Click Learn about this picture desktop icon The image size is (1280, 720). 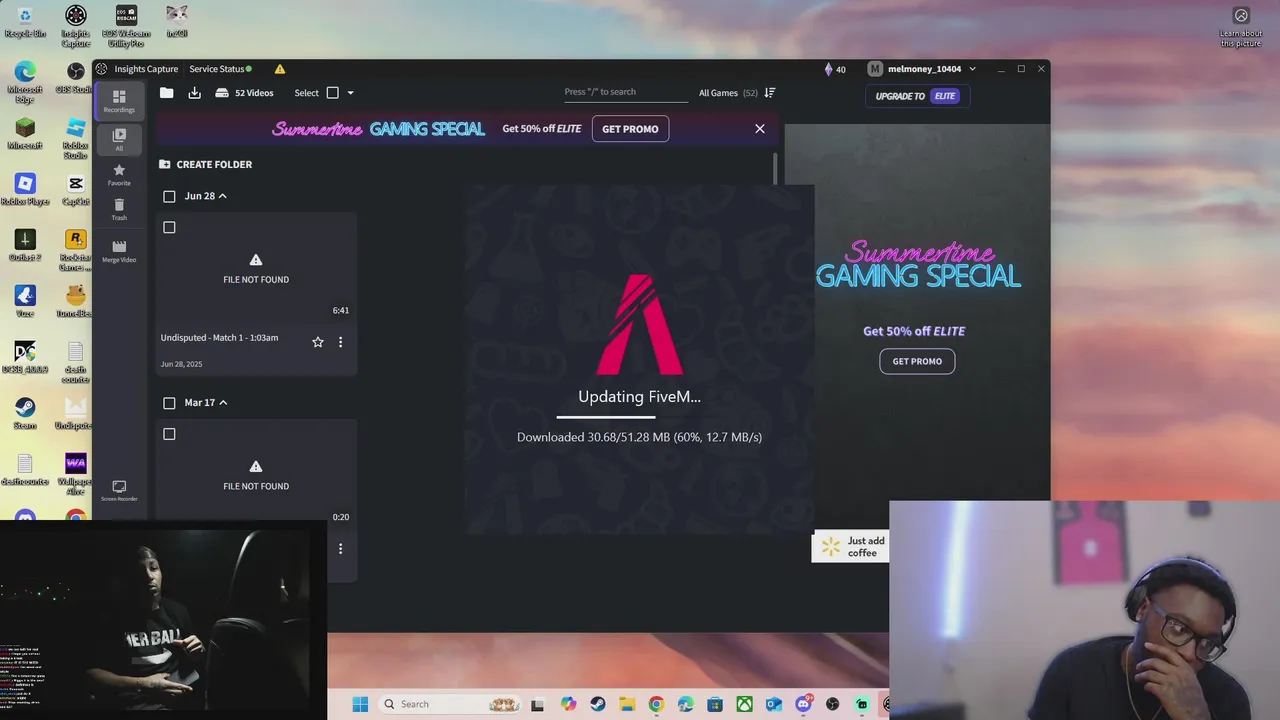pyautogui.click(x=1241, y=26)
